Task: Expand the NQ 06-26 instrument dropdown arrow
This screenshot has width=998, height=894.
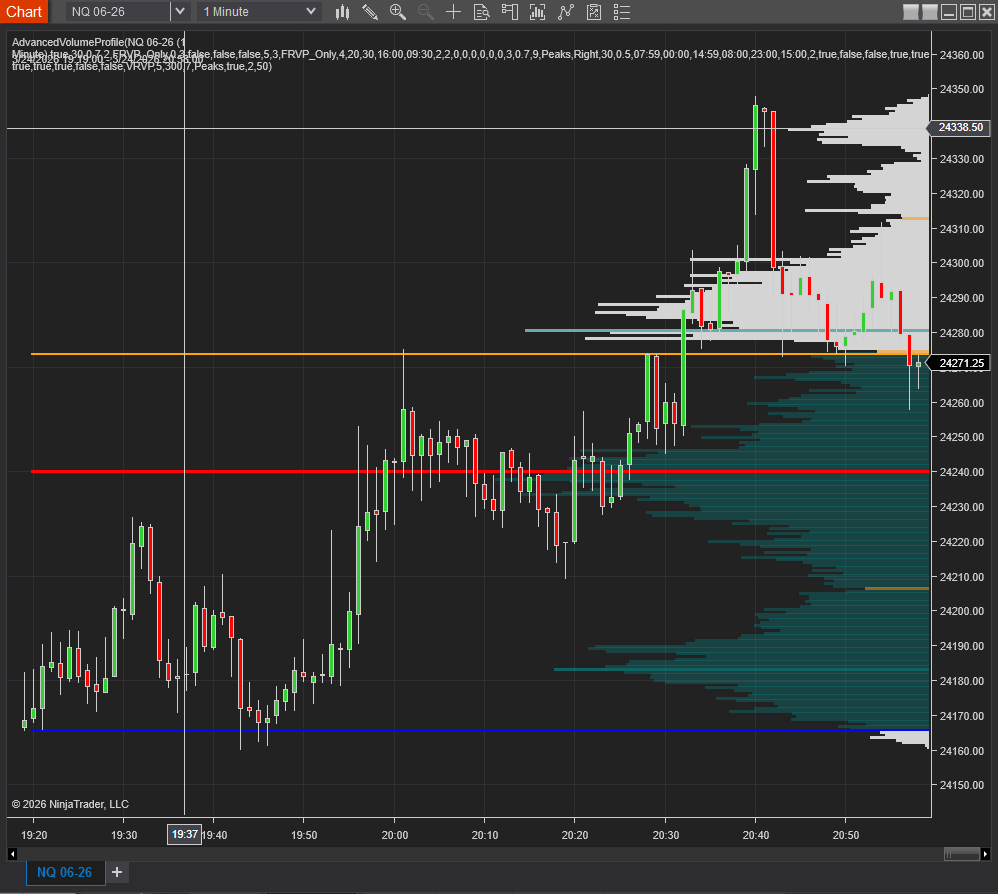Action: tap(180, 11)
